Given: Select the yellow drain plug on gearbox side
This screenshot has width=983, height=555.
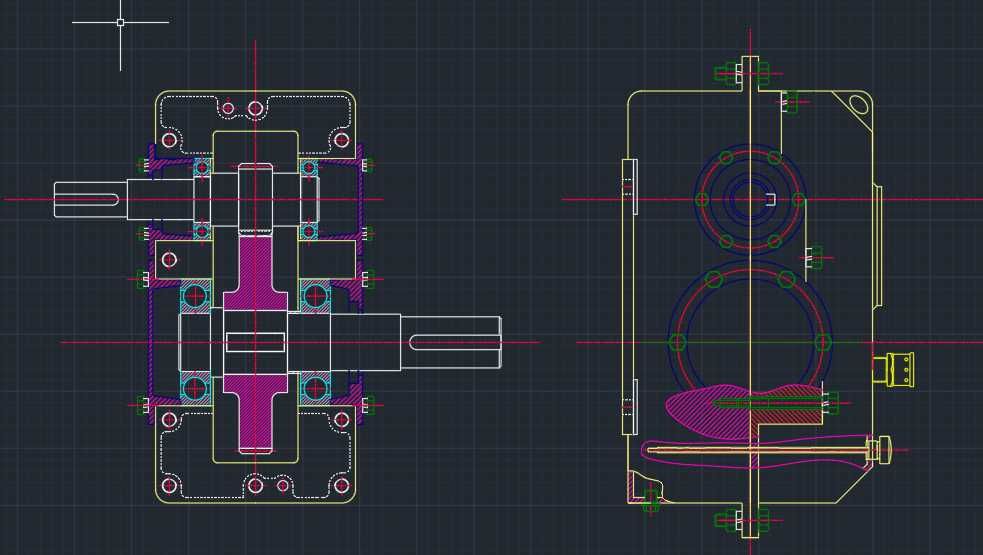Looking at the screenshot, I should [893, 369].
